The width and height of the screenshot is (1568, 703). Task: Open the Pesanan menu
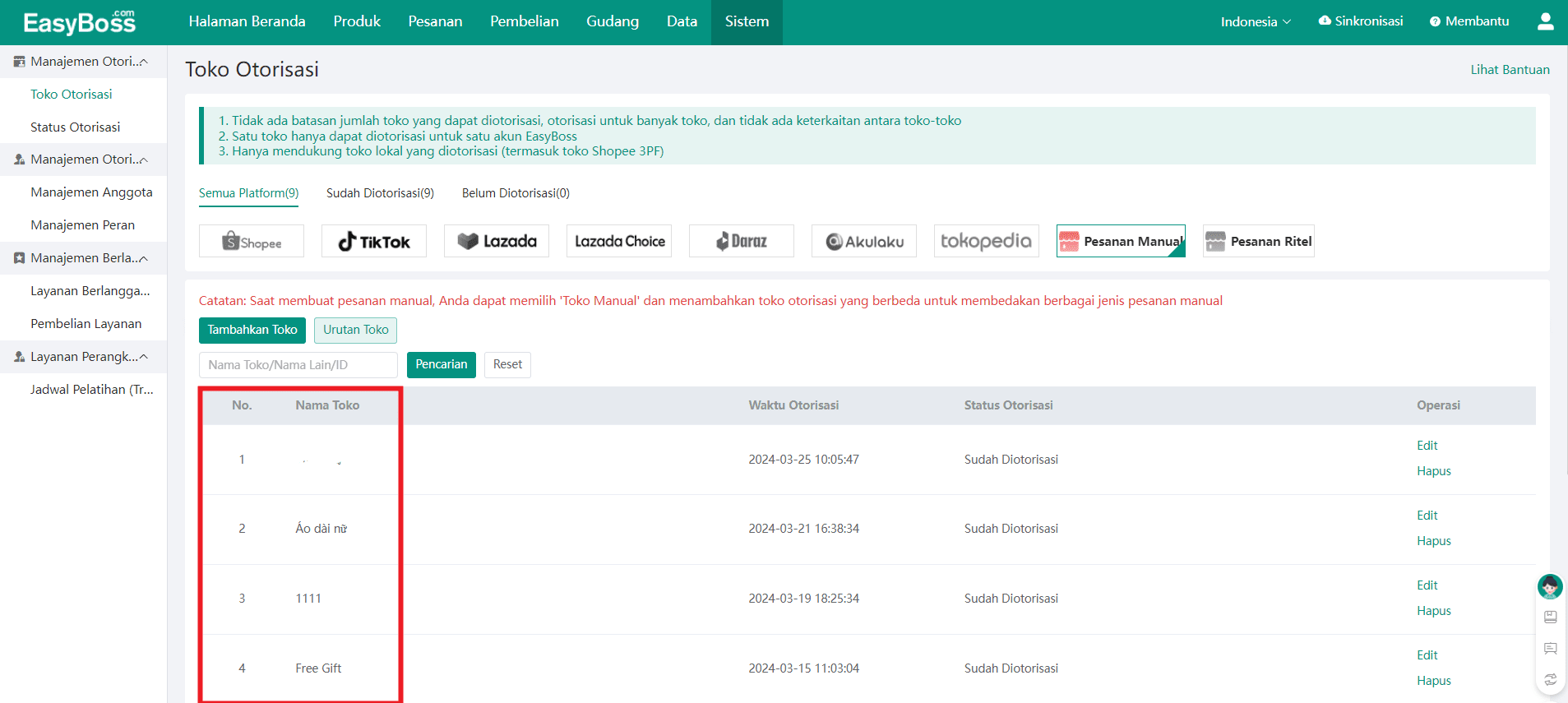point(435,21)
